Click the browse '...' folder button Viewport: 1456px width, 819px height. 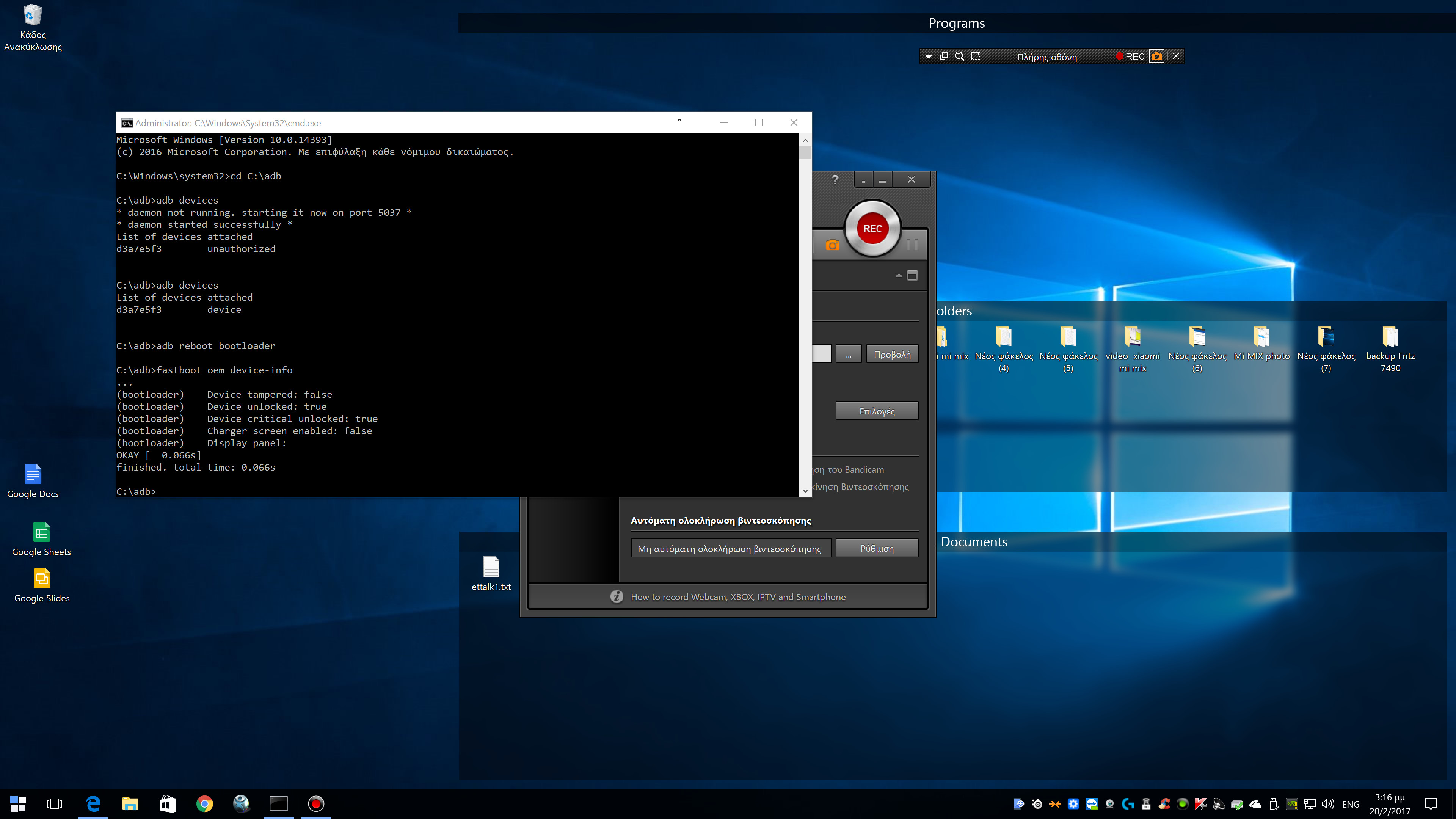[x=849, y=355]
